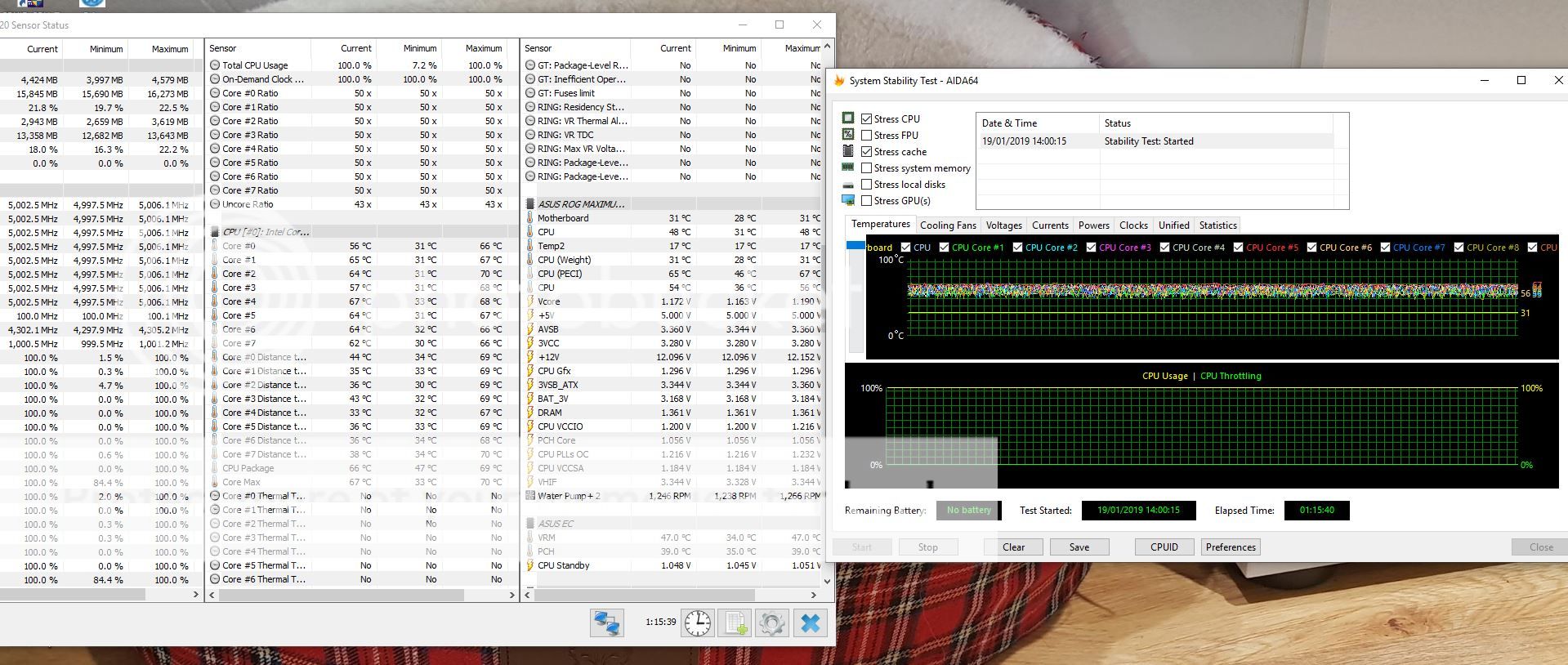Image resolution: width=1568 pixels, height=665 pixels.
Task: Click thermometer icon of Core #4 temperature row
Action: pyautogui.click(x=215, y=301)
